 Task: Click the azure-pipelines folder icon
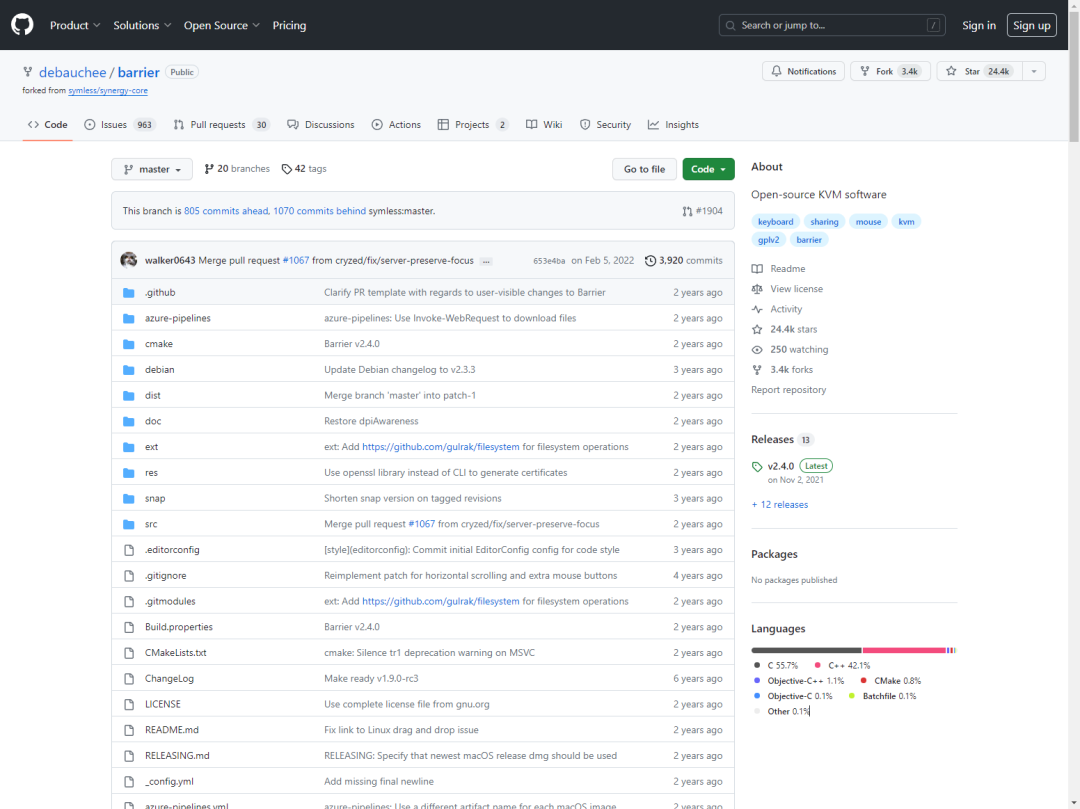[x=129, y=318]
